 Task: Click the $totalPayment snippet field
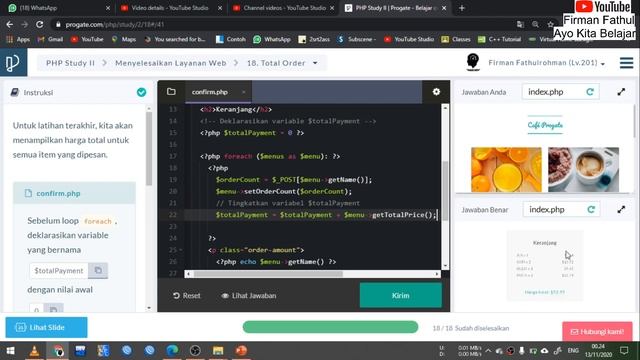click(59, 270)
